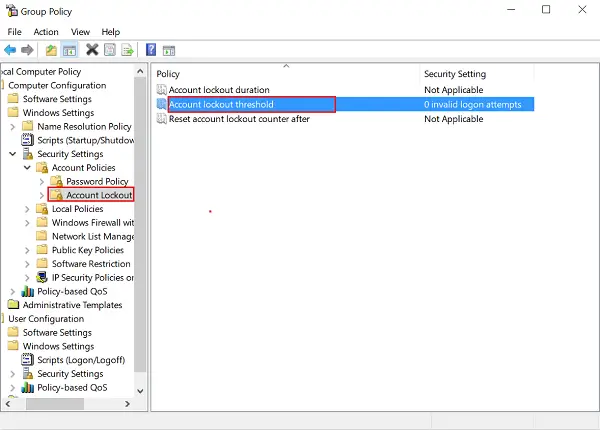Click the Scripts (Startup/Shutdown) script icon
Image resolution: width=600 pixels, height=430 pixels.
point(27,140)
